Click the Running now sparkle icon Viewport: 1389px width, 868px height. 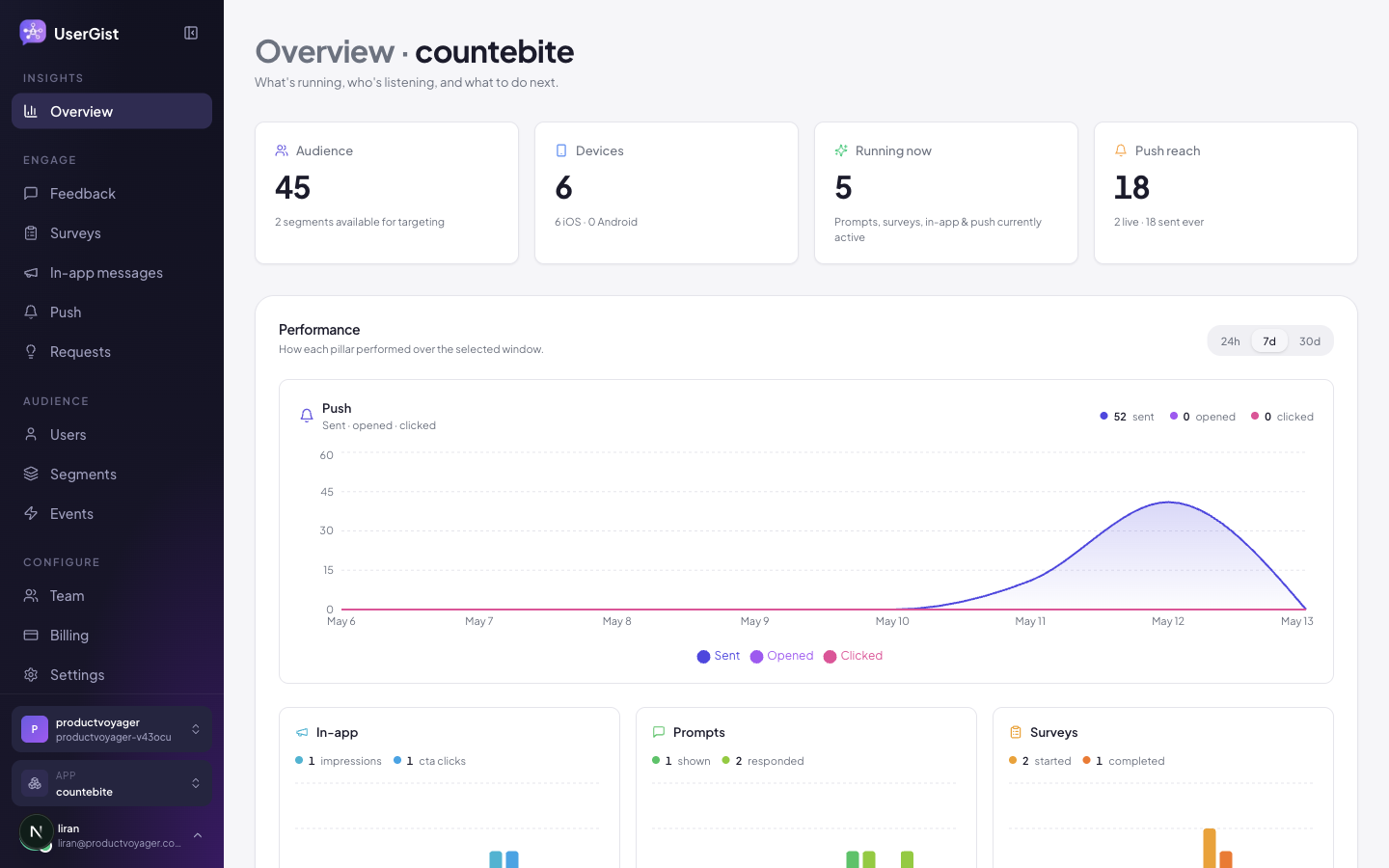(841, 150)
